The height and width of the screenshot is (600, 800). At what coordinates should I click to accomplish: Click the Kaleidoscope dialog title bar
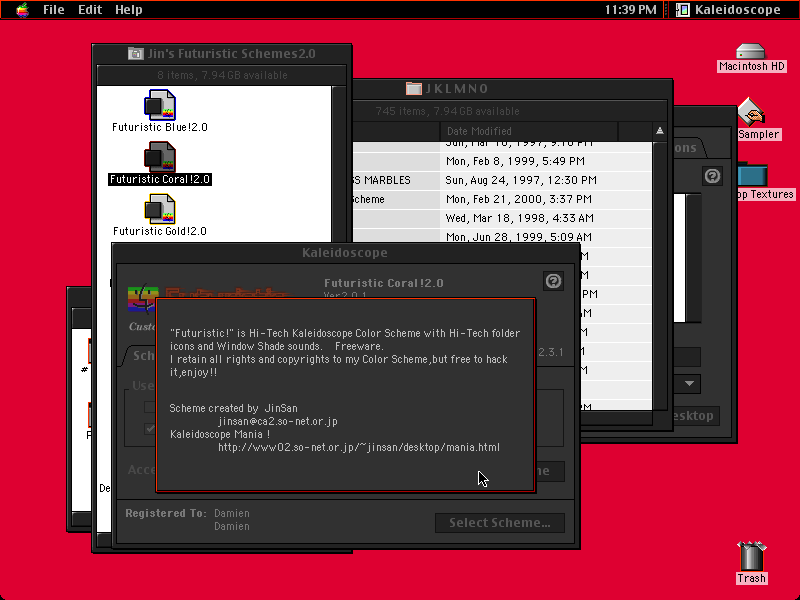[345, 253]
